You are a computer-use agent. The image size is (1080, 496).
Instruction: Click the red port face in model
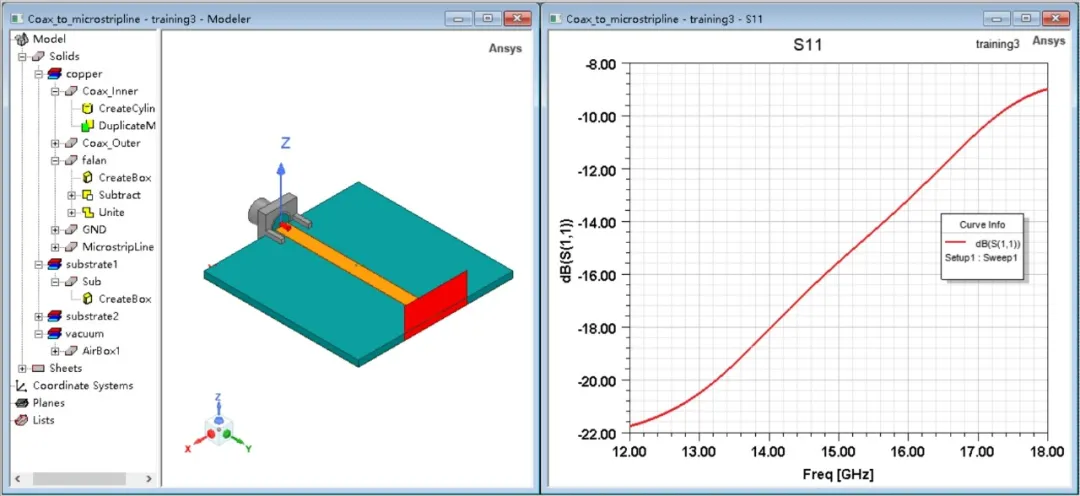pos(435,305)
